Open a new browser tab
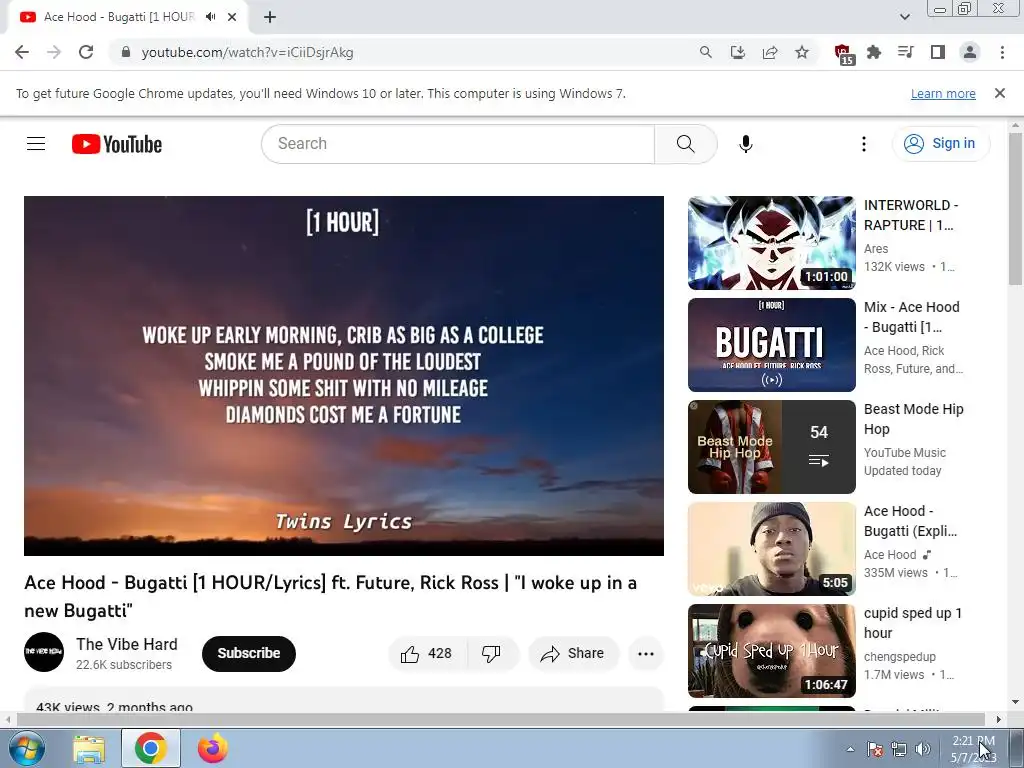Screen dimensions: 1024x768 (270, 17)
